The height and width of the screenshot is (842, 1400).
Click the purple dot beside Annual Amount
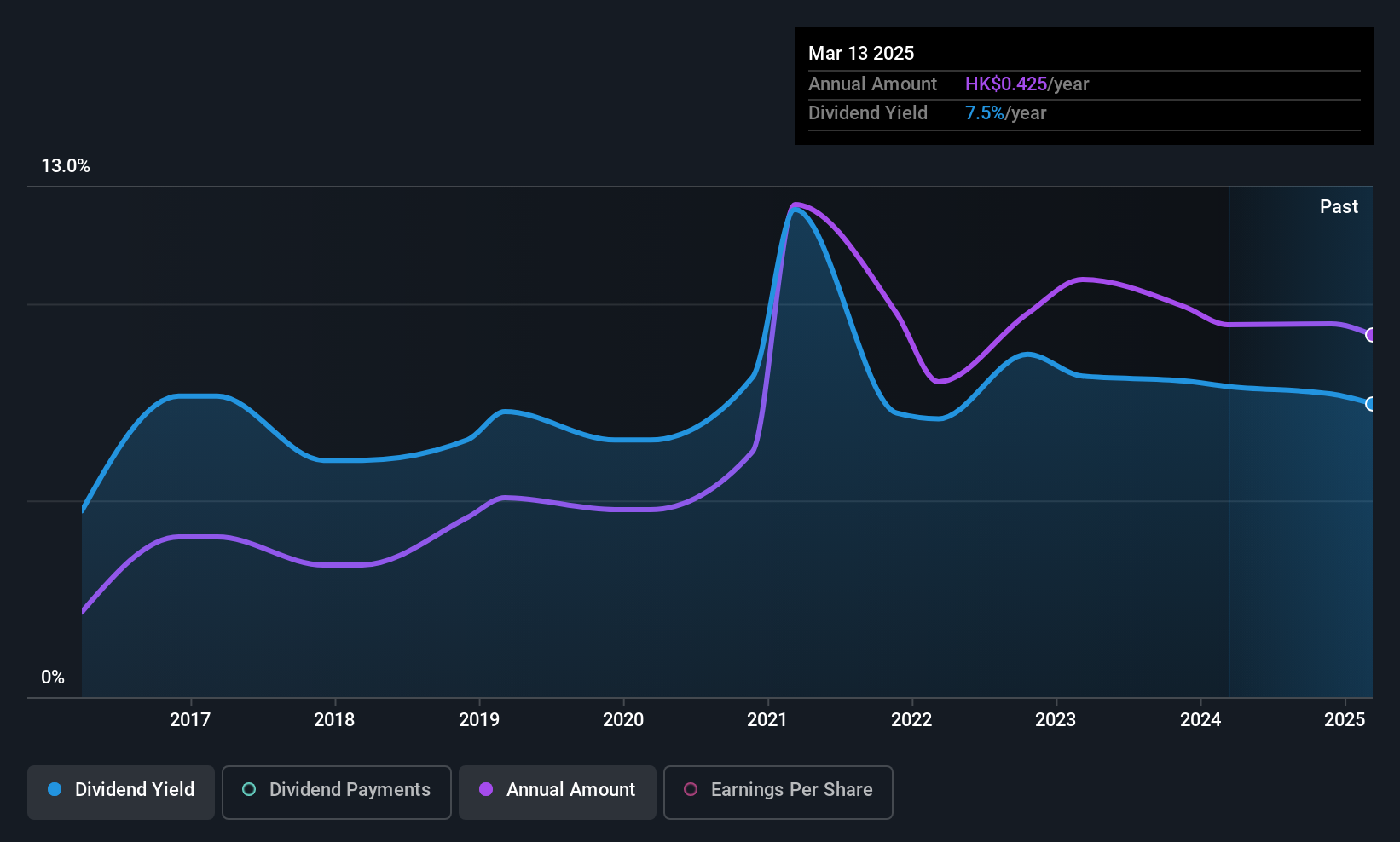pos(486,790)
